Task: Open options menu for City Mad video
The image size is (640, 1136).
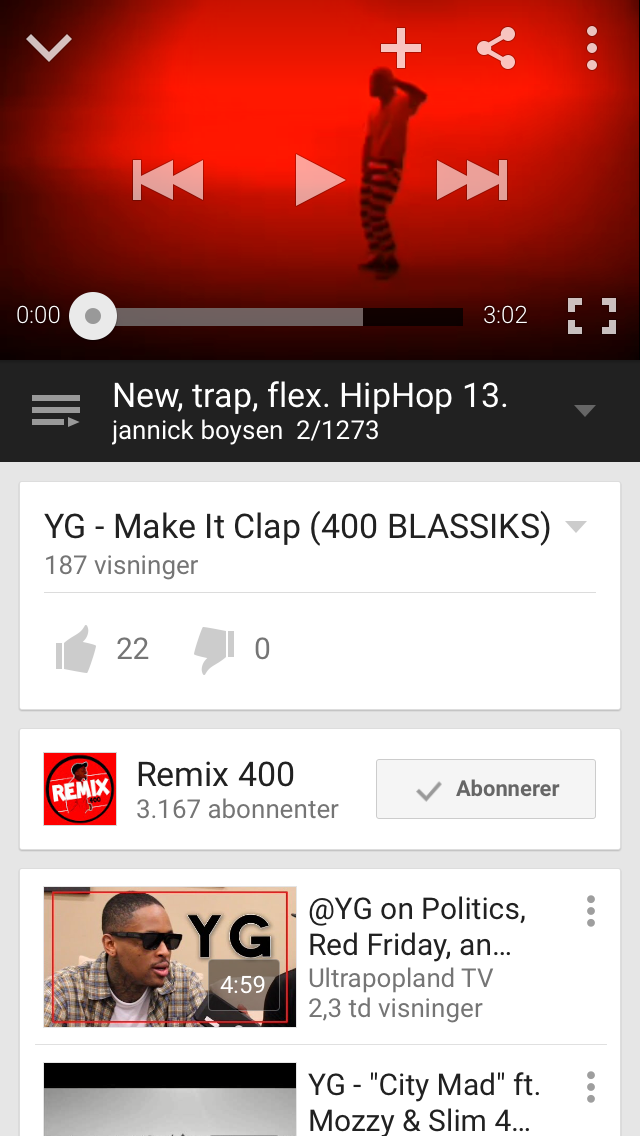Action: pyautogui.click(x=591, y=1087)
